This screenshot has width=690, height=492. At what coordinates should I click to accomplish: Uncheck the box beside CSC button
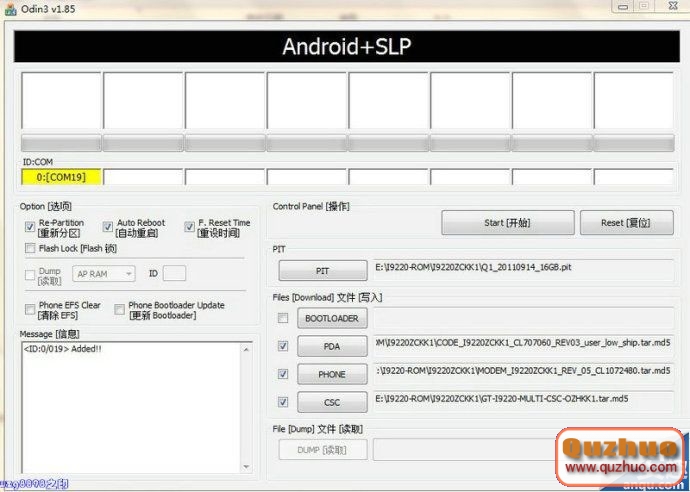[x=283, y=402]
